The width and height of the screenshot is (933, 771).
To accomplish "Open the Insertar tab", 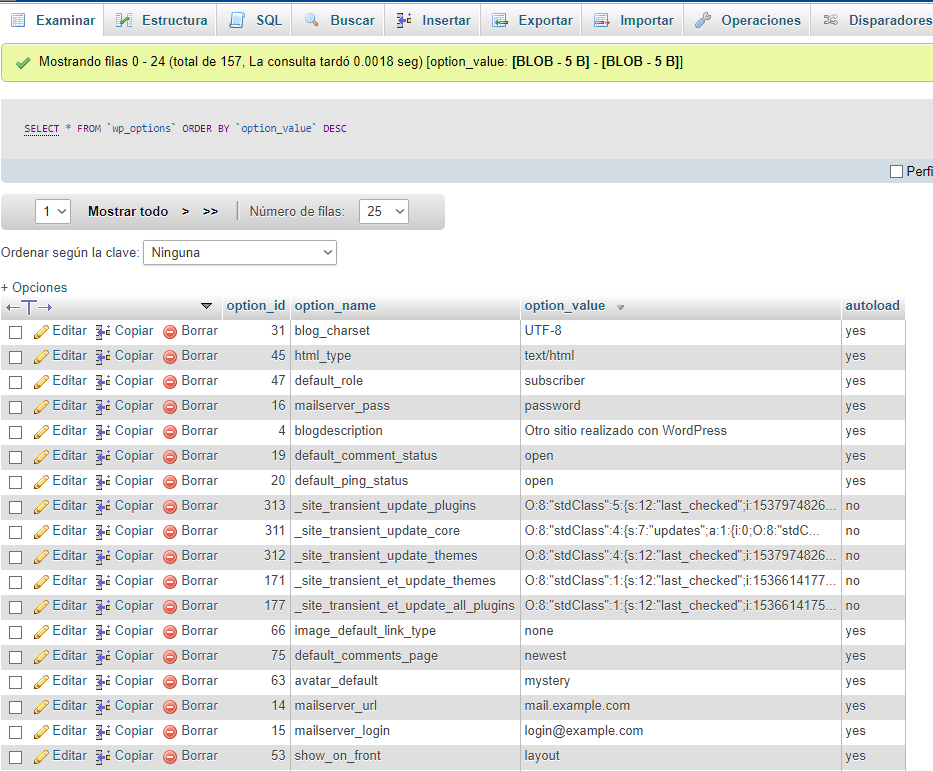I will [434, 20].
